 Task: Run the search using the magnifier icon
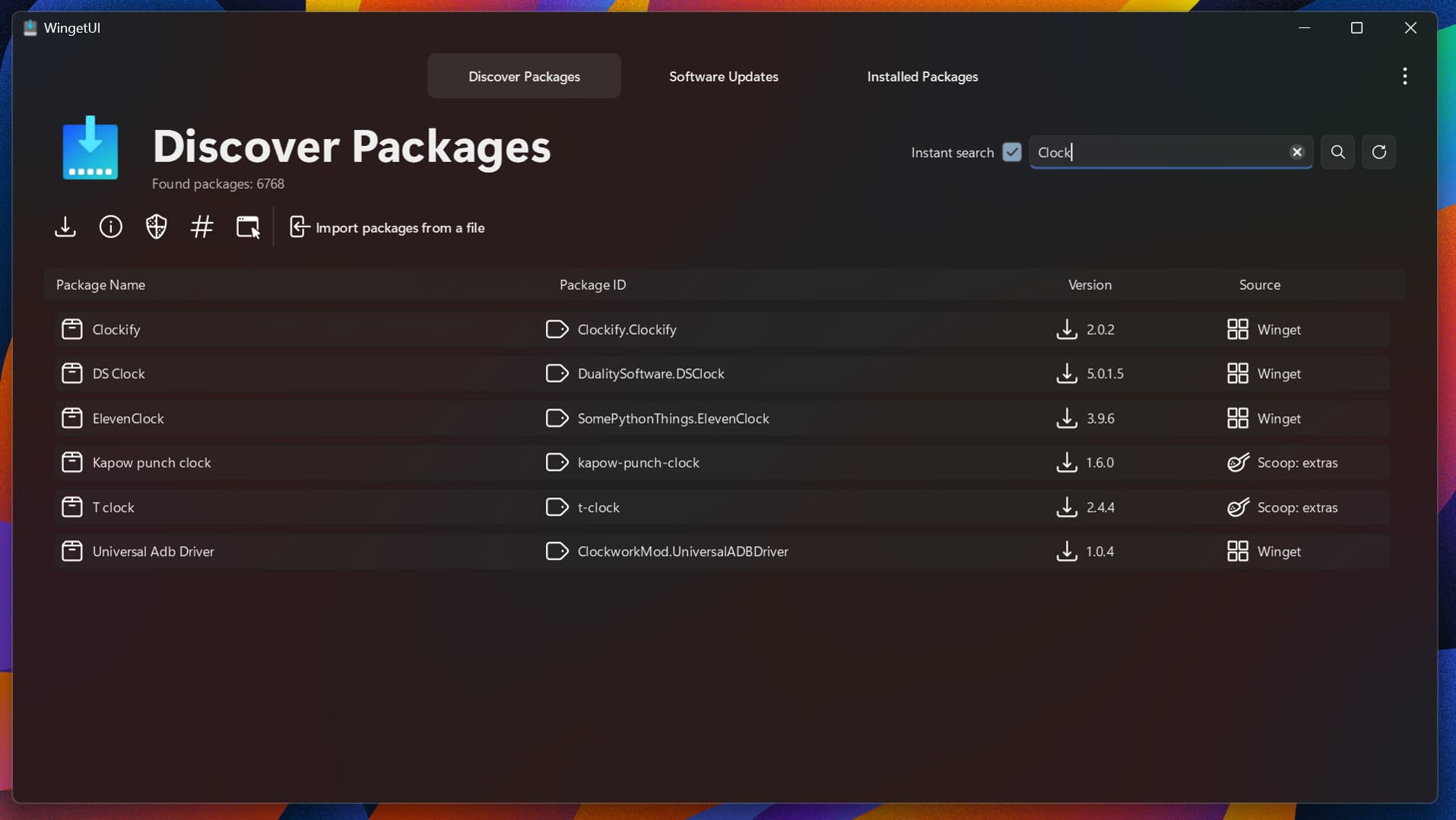pos(1338,152)
